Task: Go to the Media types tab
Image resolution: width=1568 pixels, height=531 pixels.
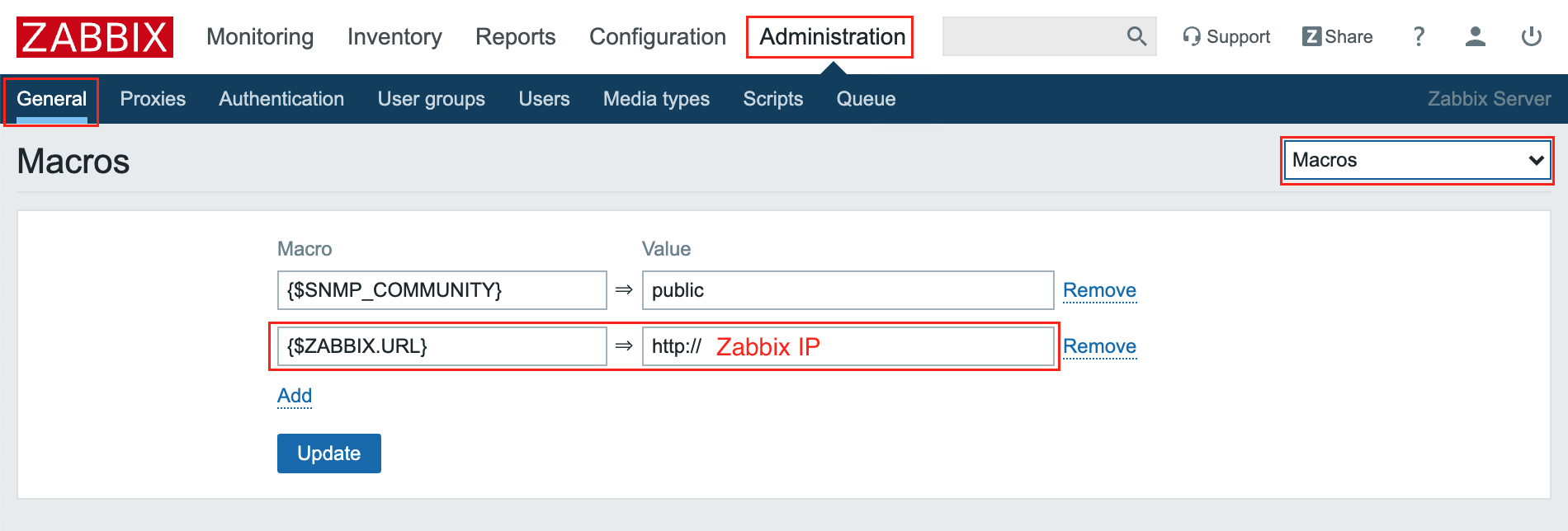Action: (656, 99)
